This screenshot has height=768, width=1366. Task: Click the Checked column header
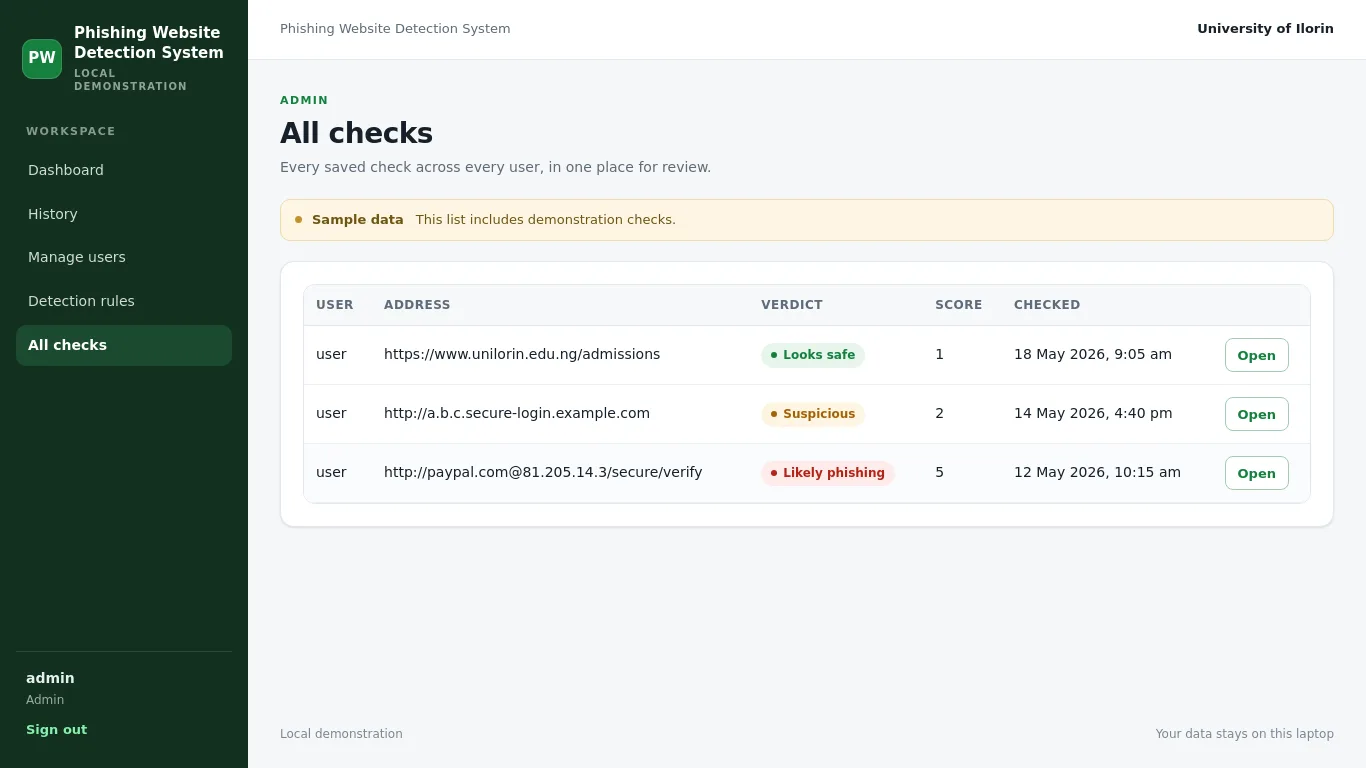point(1047,305)
